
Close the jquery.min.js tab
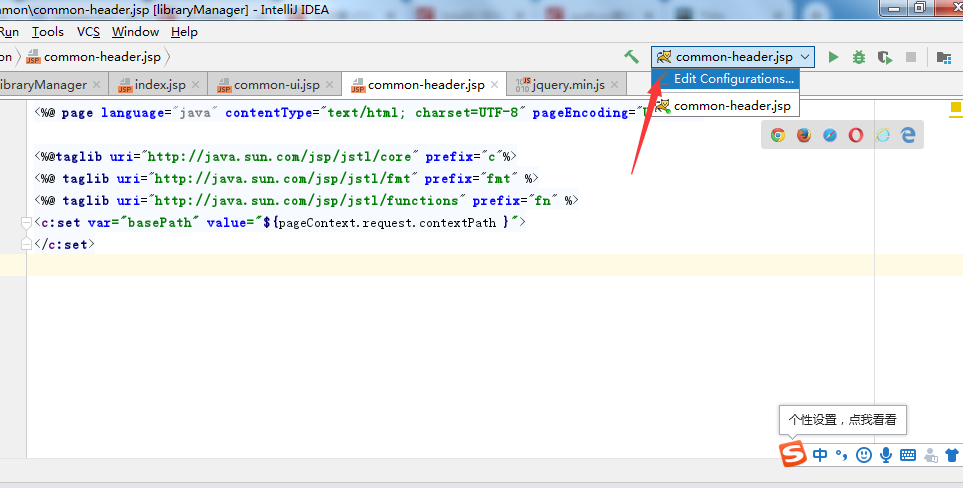coord(614,85)
